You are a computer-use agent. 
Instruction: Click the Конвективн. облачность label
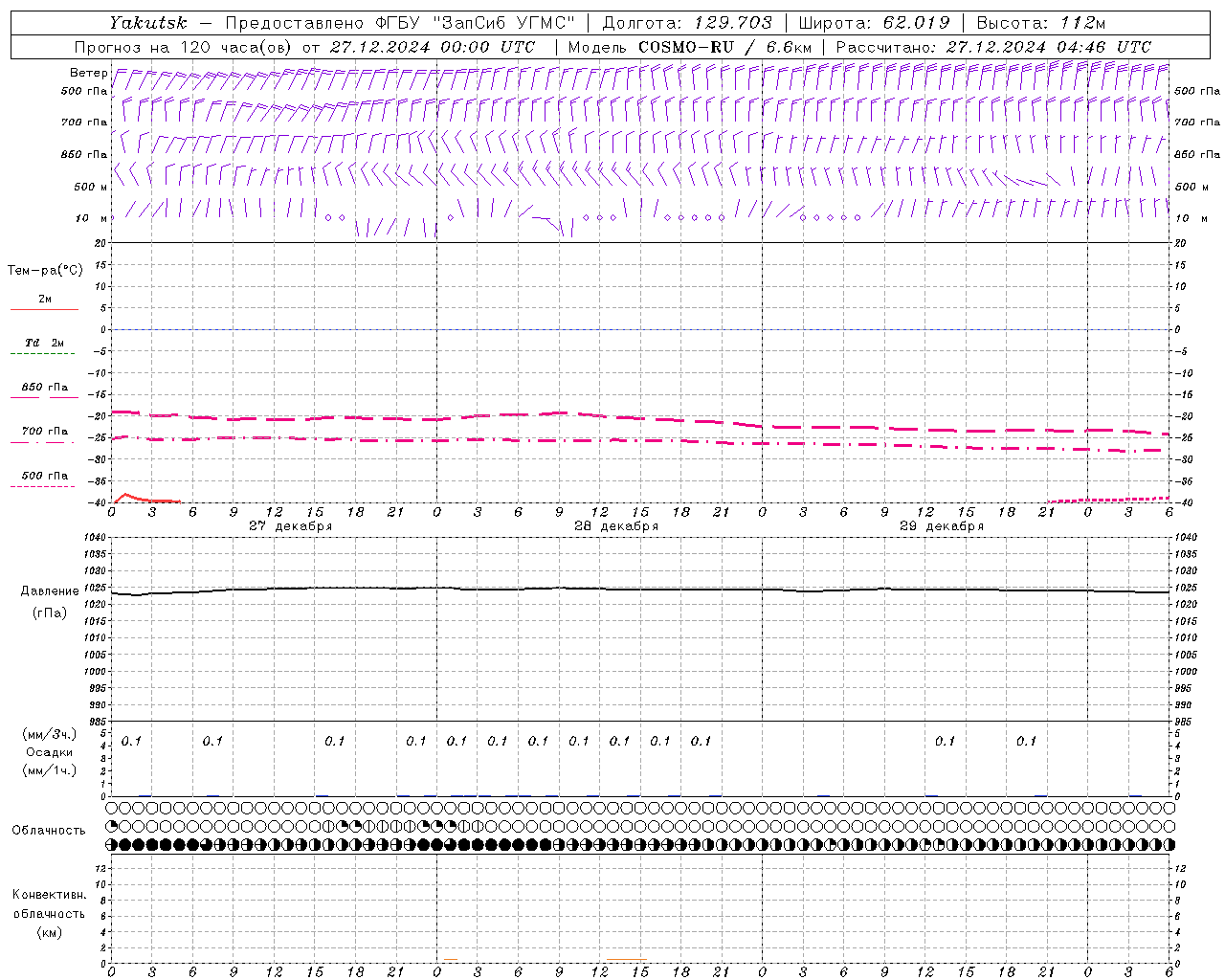tap(49, 903)
